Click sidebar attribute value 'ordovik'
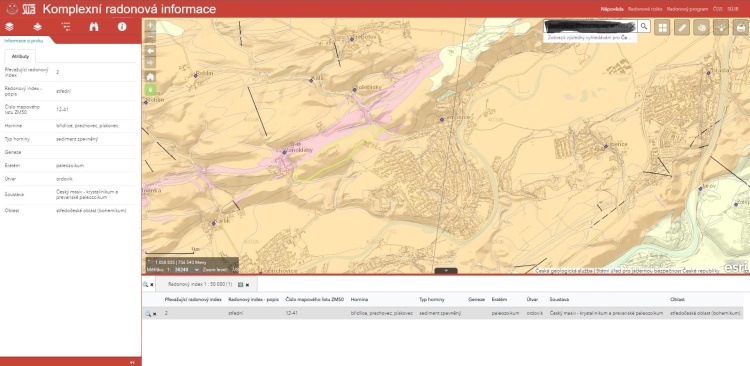Screen dimensions: 750x366 [65, 179]
